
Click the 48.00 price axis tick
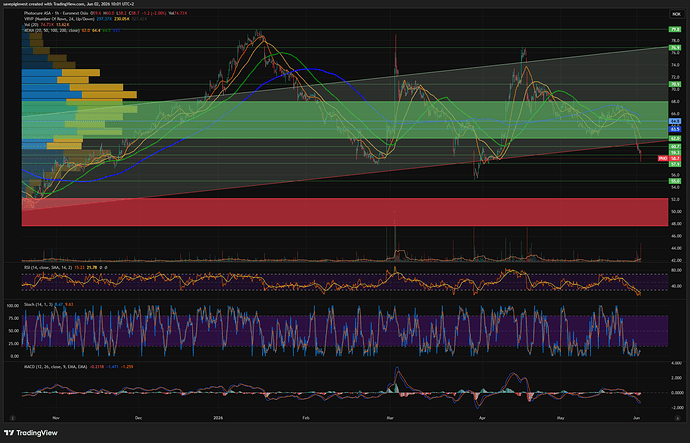675,223
